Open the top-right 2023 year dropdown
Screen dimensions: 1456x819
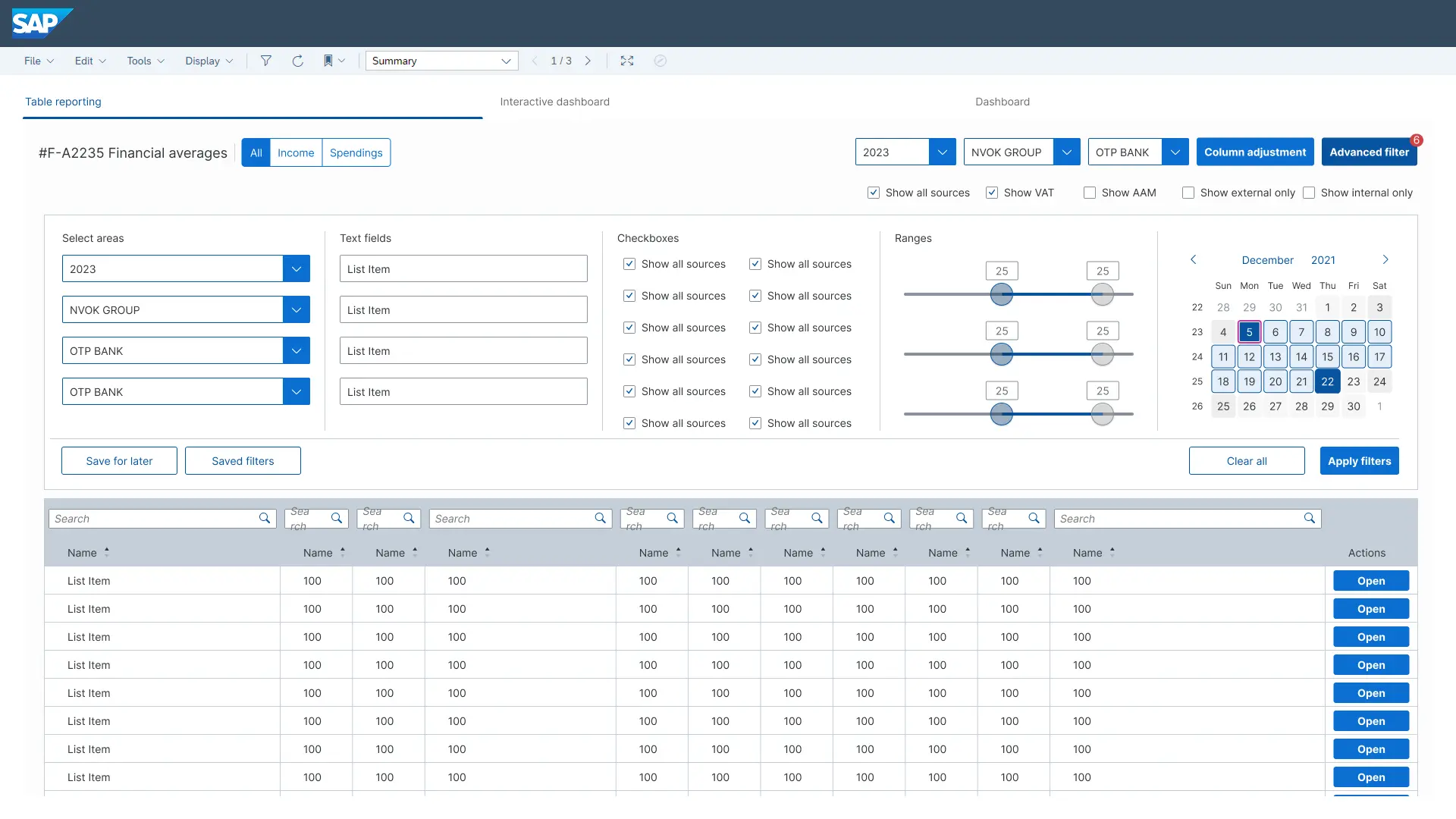tap(942, 152)
